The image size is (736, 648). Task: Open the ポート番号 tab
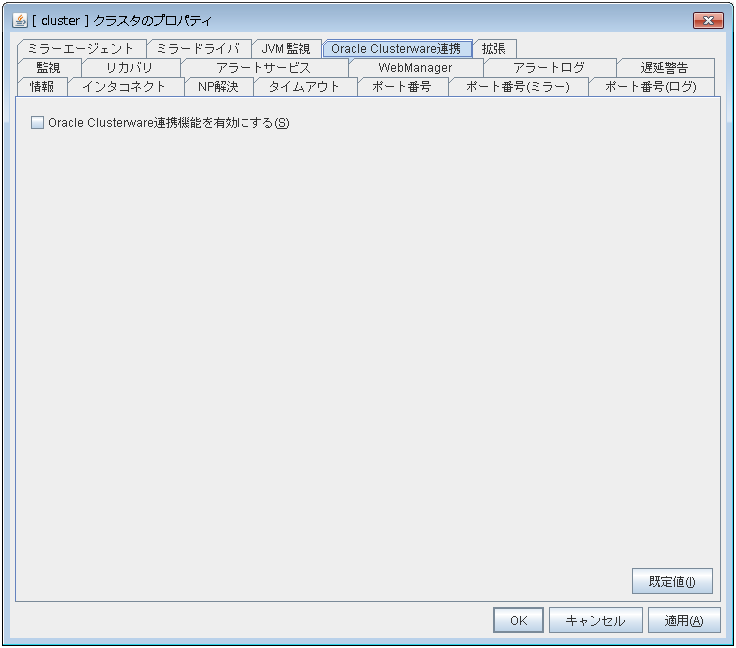click(402, 87)
